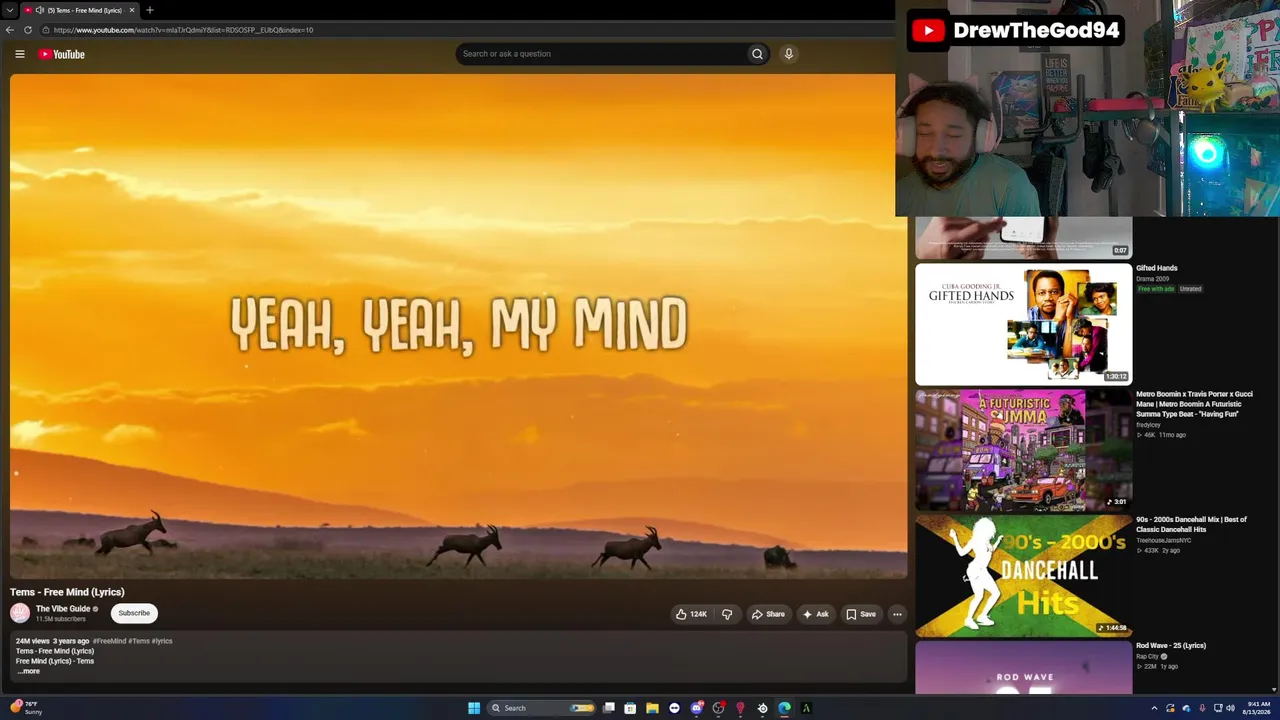
Task: Open the Ask AI button
Action: [815, 614]
